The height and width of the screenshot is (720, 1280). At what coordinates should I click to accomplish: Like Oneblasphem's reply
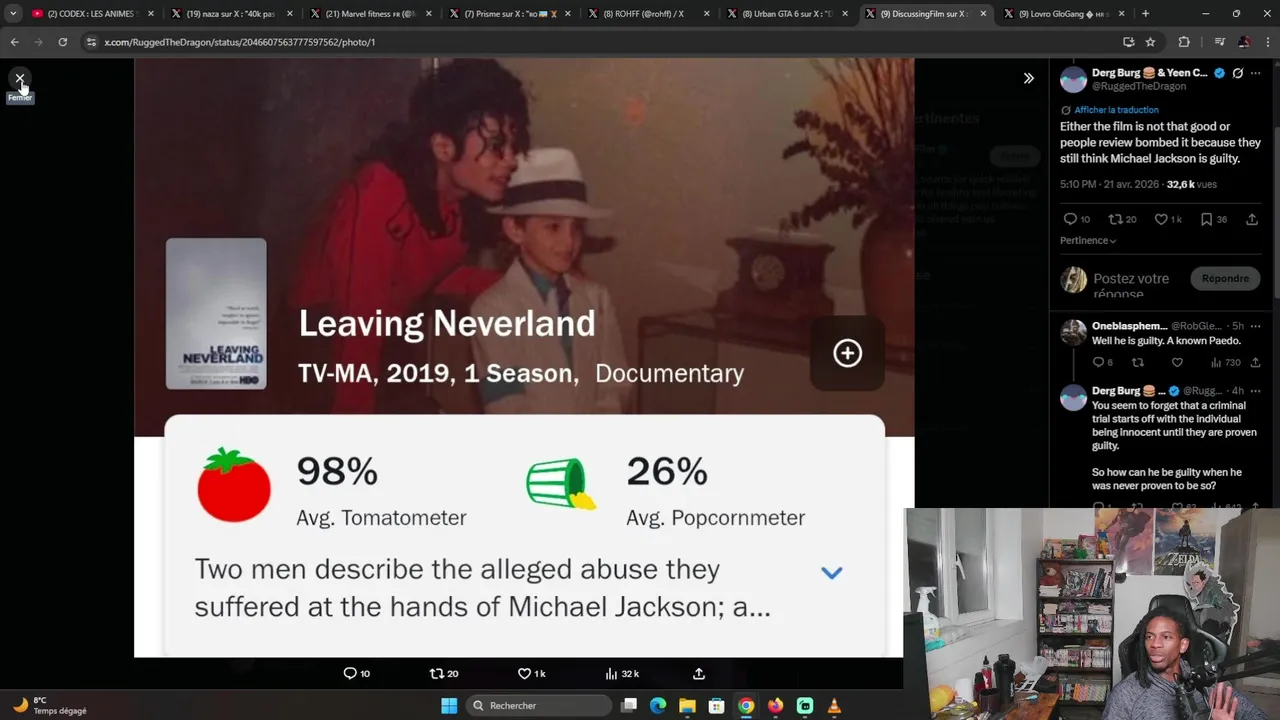pos(1177,363)
